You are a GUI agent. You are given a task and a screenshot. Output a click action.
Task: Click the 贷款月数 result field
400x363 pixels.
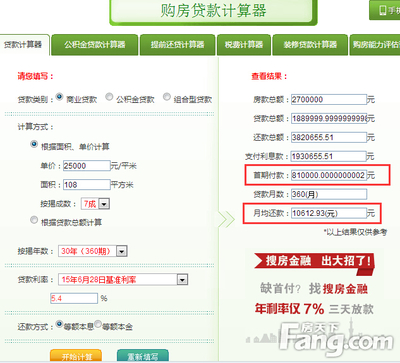(329, 194)
